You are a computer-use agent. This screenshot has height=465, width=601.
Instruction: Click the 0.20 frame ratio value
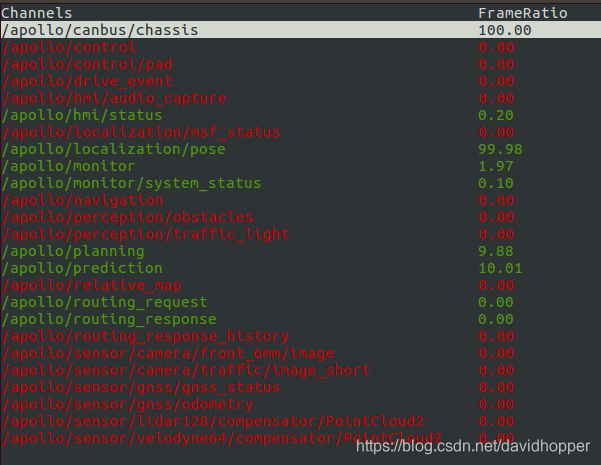(x=496, y=115)
